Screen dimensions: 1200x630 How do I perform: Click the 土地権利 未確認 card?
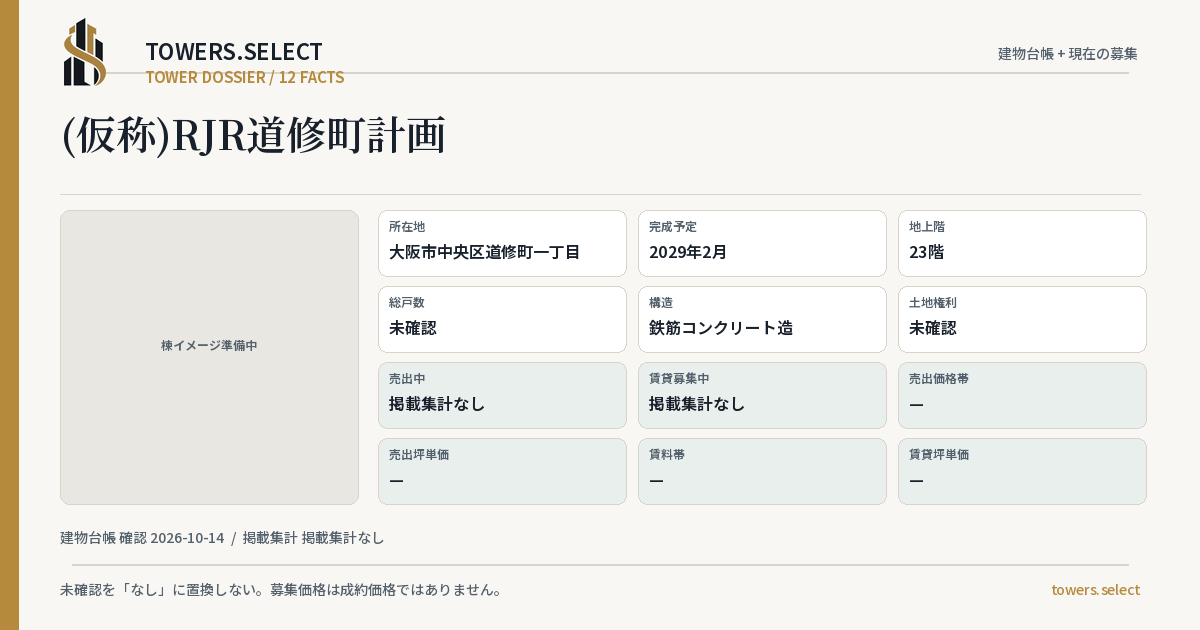(x=1022, y=319)
